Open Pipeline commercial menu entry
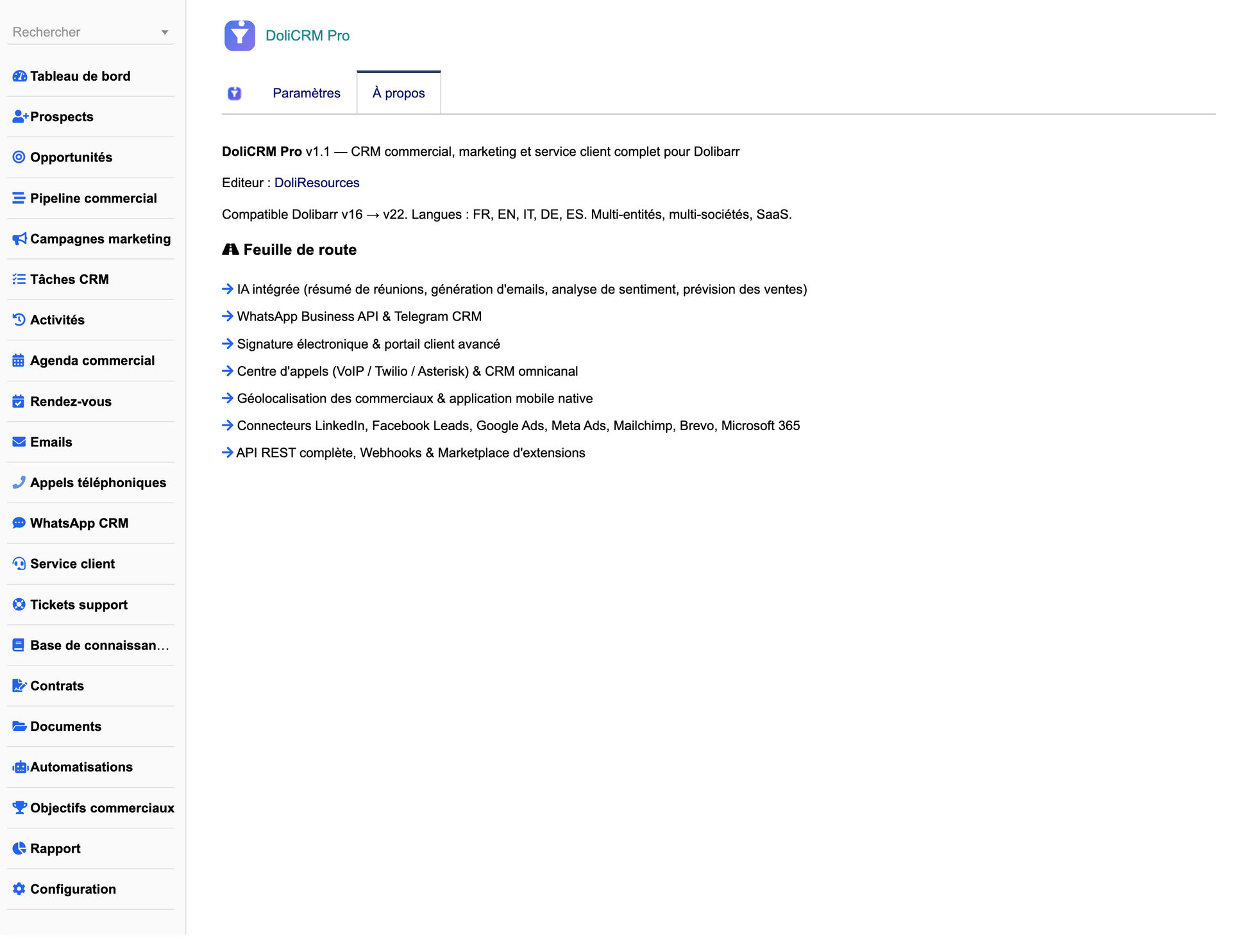 [x=94, y=198]
